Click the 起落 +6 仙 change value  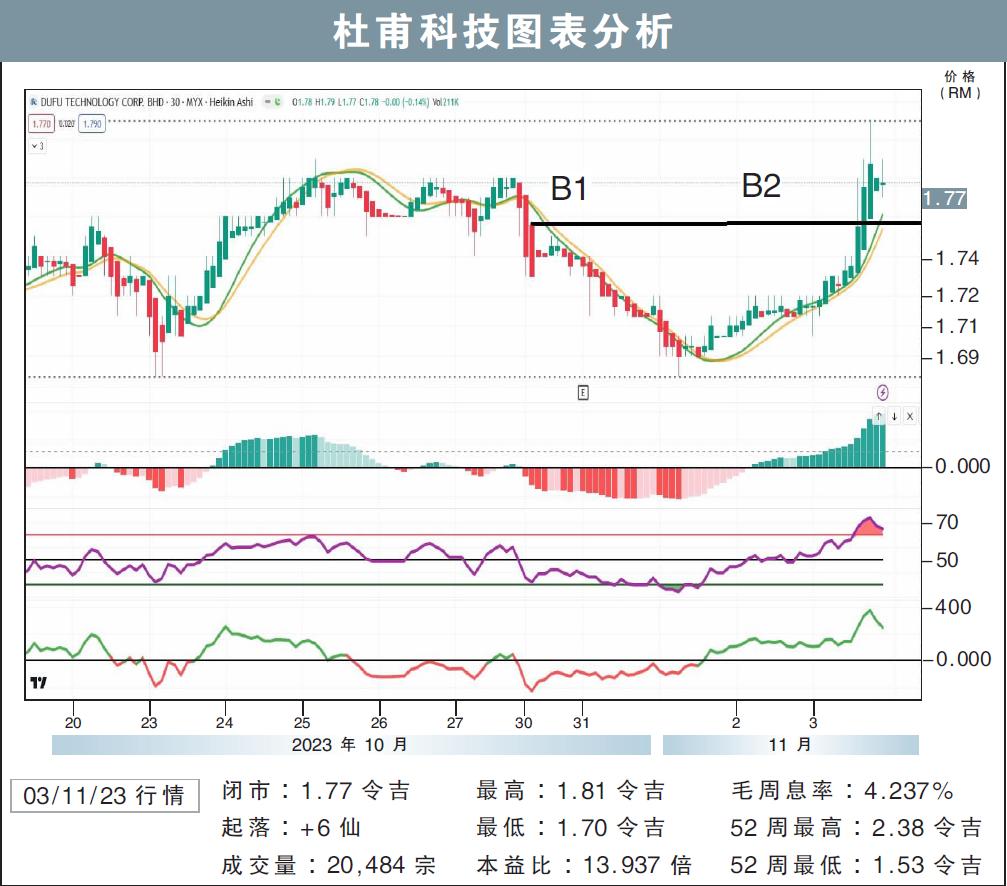[290, 828]
